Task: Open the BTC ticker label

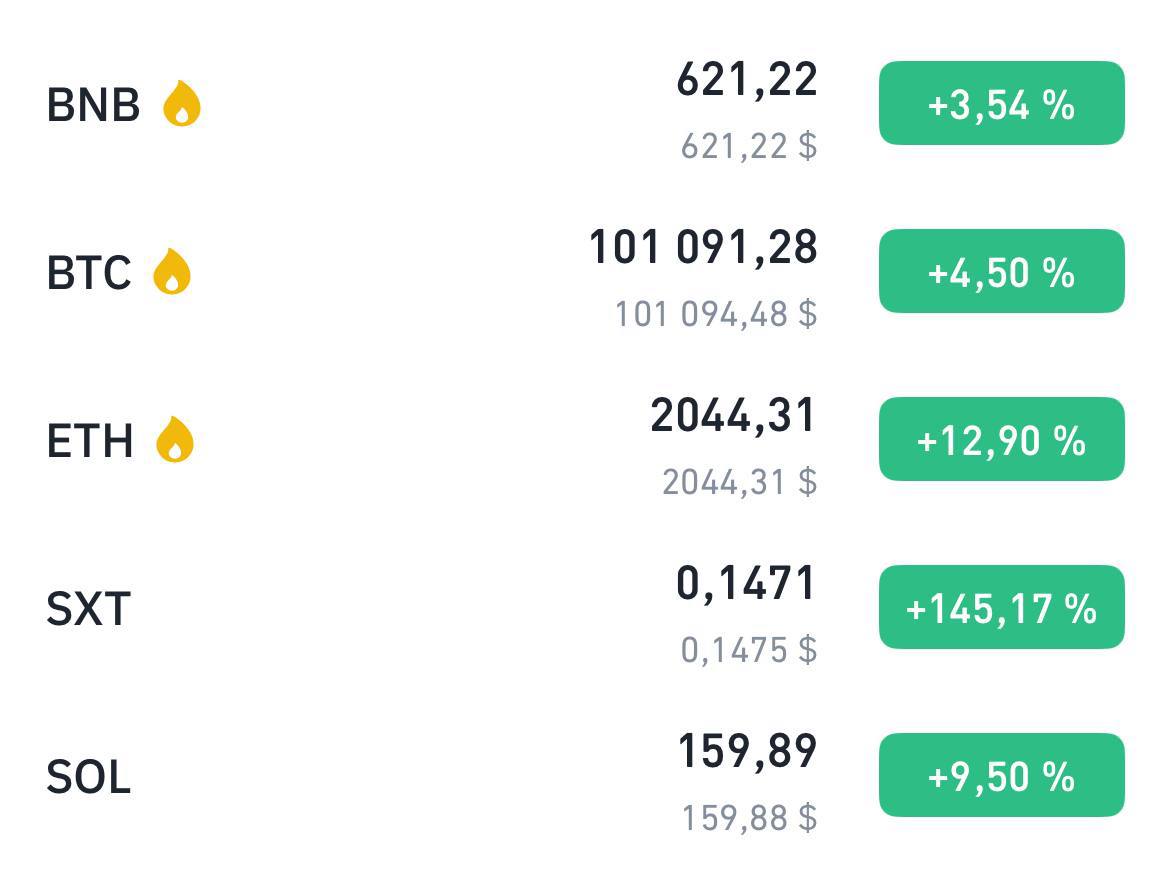Action: pyautogui.click(x=89, y=272)
